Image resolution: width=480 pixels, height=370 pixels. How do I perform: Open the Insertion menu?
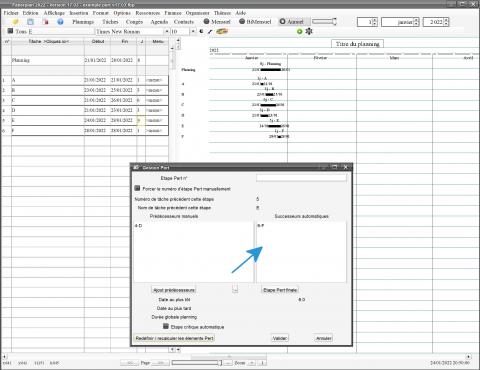tap(79, 13)
